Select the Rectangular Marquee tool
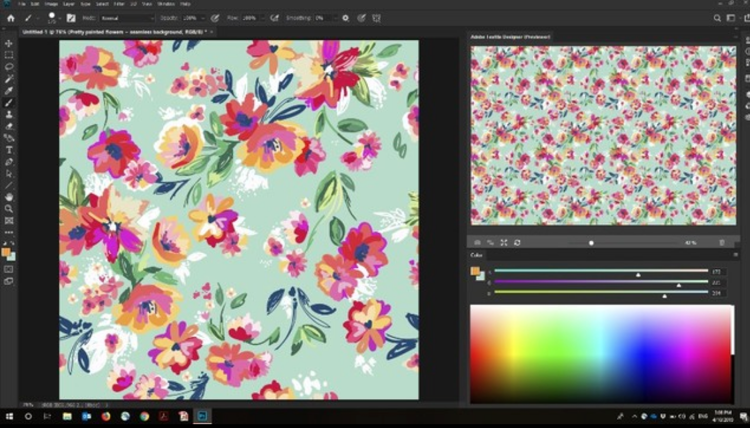The width and height of the screenshot is (750, 428). coord(9,55)
